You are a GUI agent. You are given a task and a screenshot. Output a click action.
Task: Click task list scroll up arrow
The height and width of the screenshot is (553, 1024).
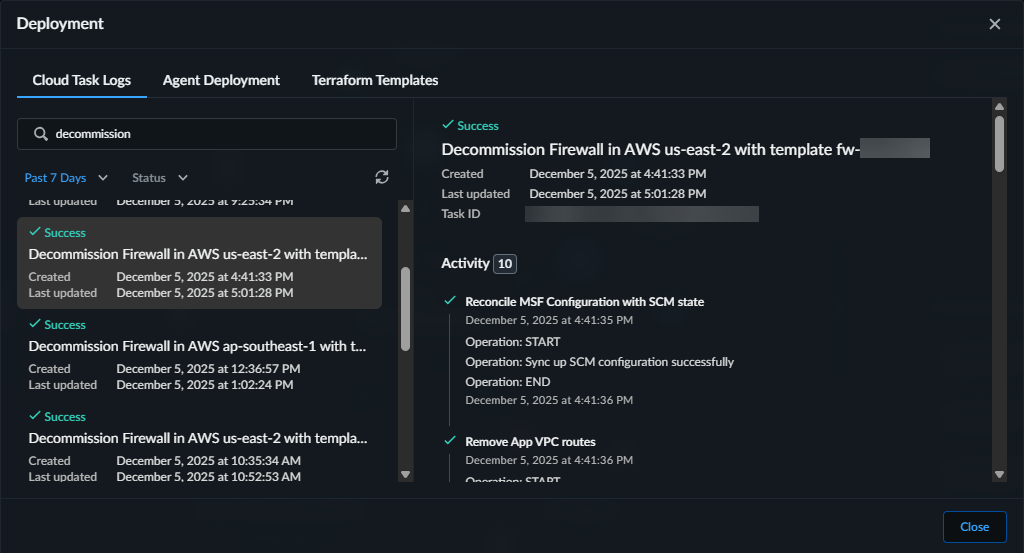405,208
